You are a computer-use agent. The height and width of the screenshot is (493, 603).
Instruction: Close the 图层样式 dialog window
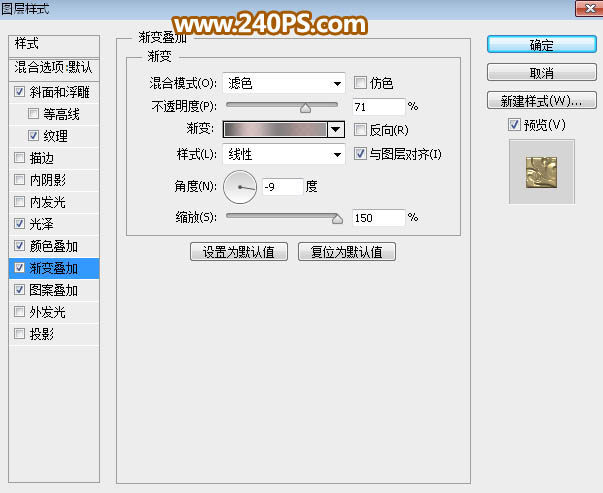(x=589, y=8)
